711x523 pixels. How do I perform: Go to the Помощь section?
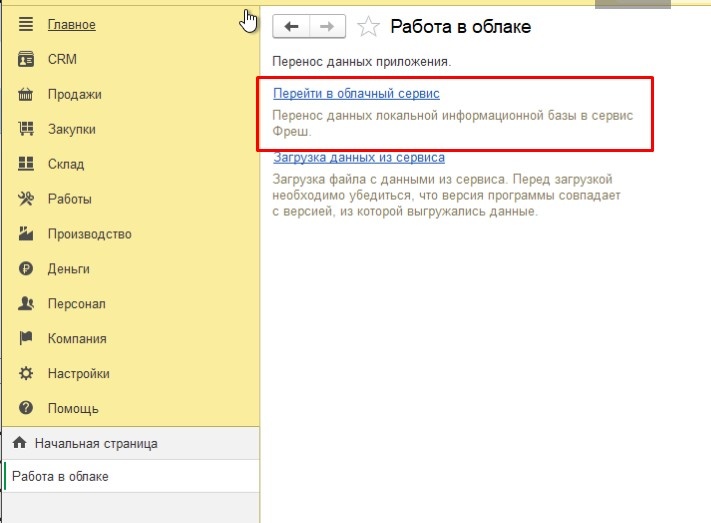click(73, 409)
